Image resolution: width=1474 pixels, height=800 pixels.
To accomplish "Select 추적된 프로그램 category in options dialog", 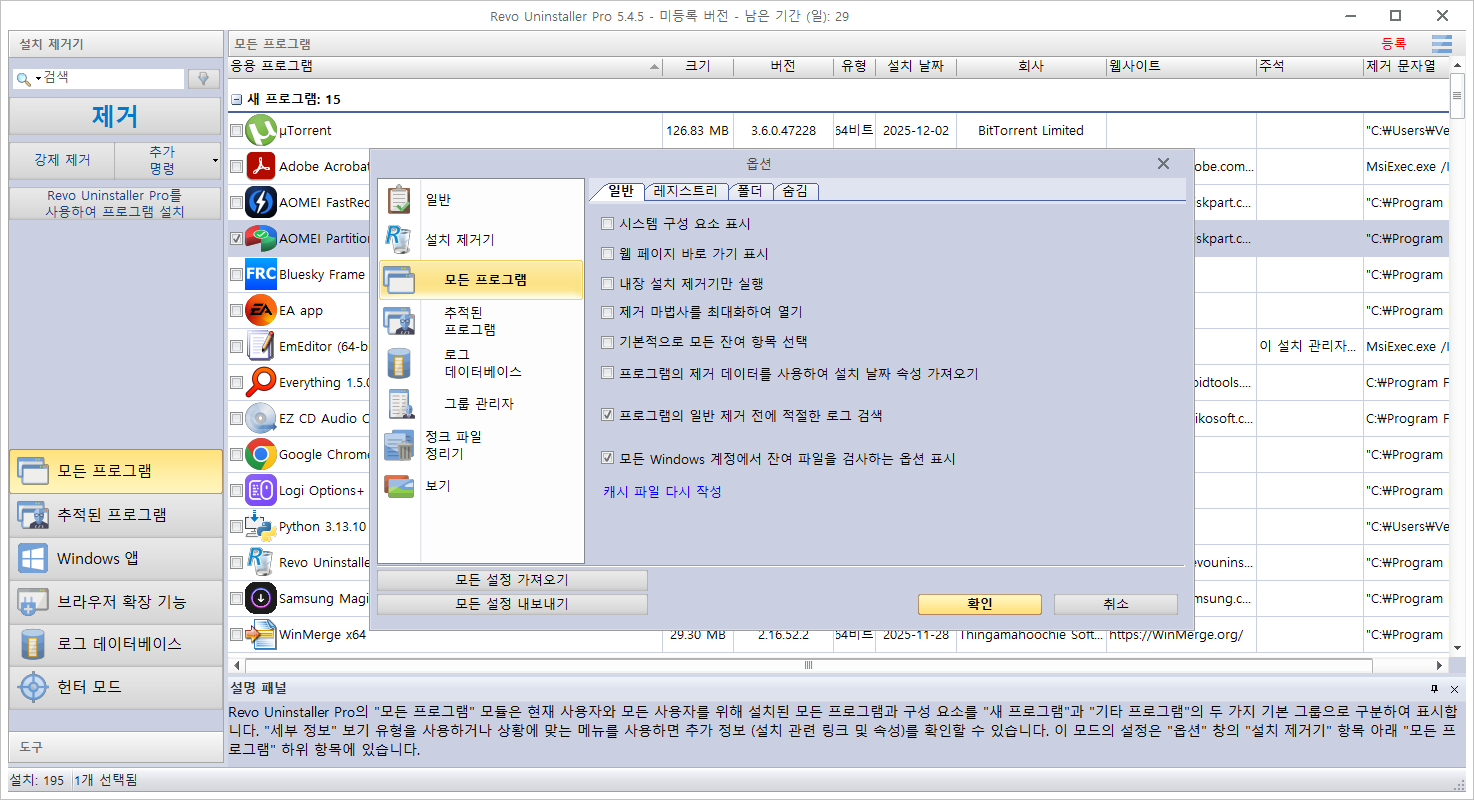I will [x=480, y=320].
